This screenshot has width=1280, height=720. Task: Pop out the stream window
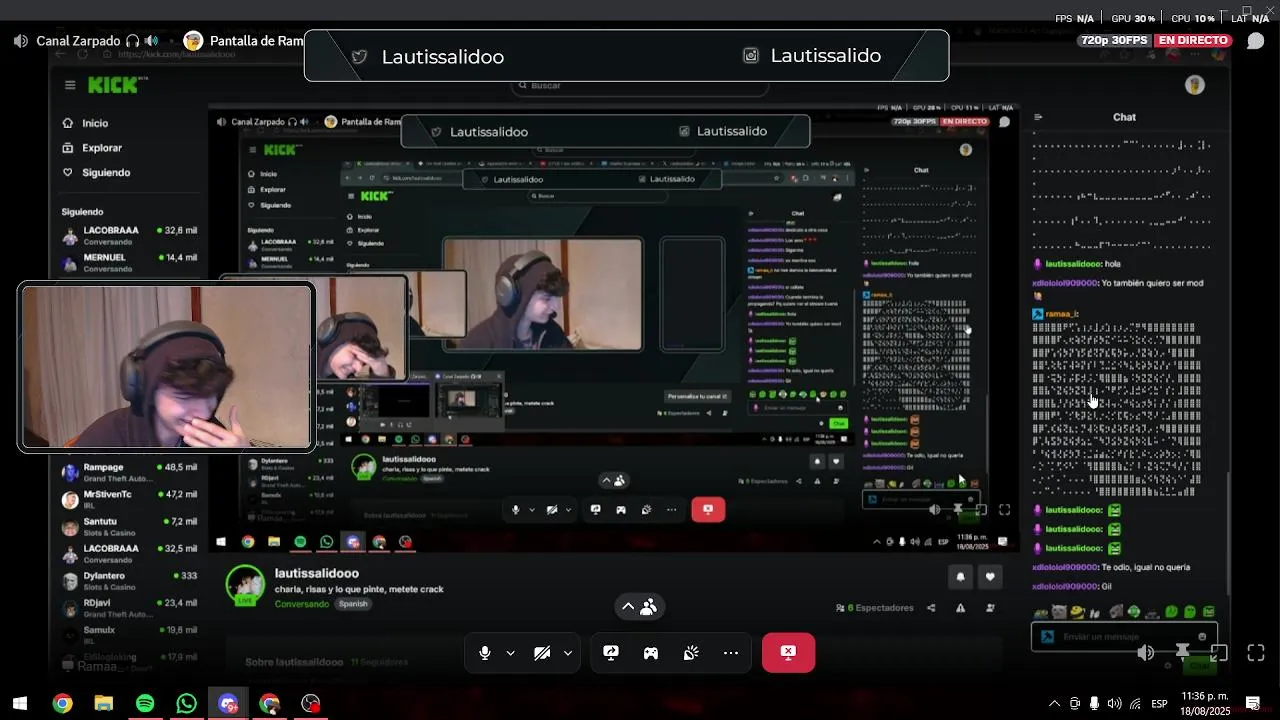pos(1219,653)
